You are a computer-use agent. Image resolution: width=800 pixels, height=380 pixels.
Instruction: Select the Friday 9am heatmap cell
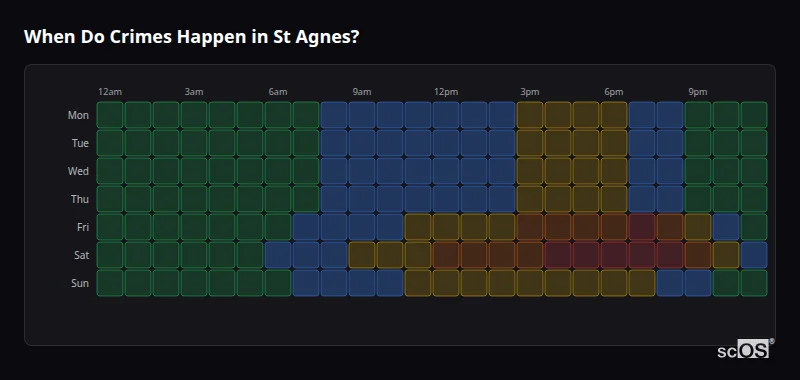pos(362,227)
